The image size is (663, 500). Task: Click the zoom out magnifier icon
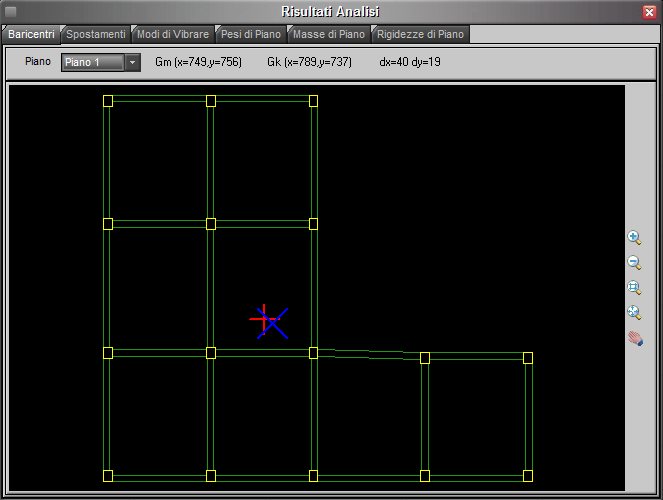634,263
